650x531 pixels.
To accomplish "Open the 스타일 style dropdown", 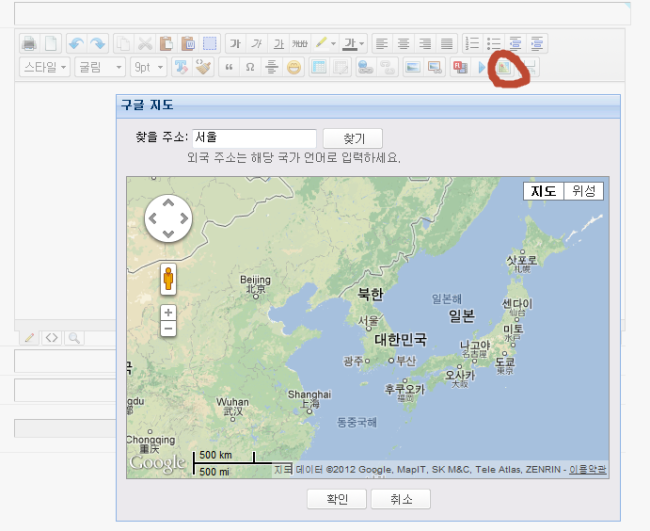I will [x=45, y=68].
